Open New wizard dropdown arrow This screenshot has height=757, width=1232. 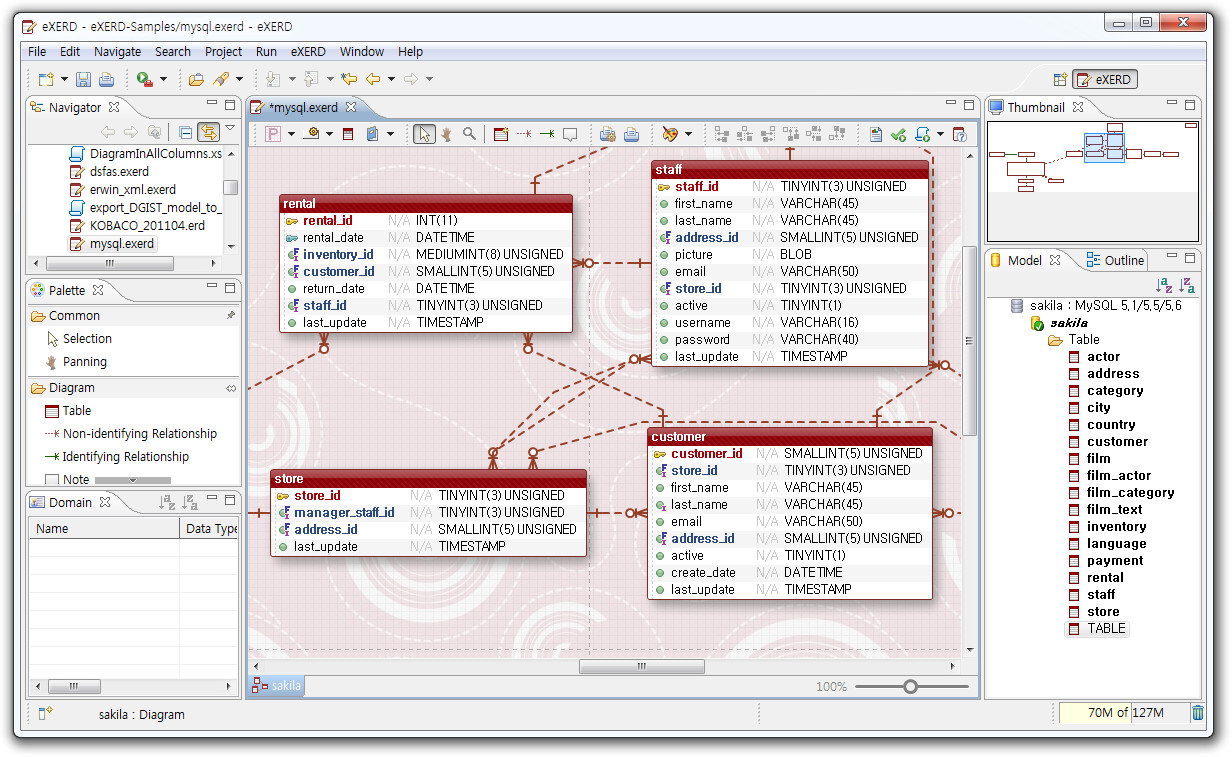point(64,79)
